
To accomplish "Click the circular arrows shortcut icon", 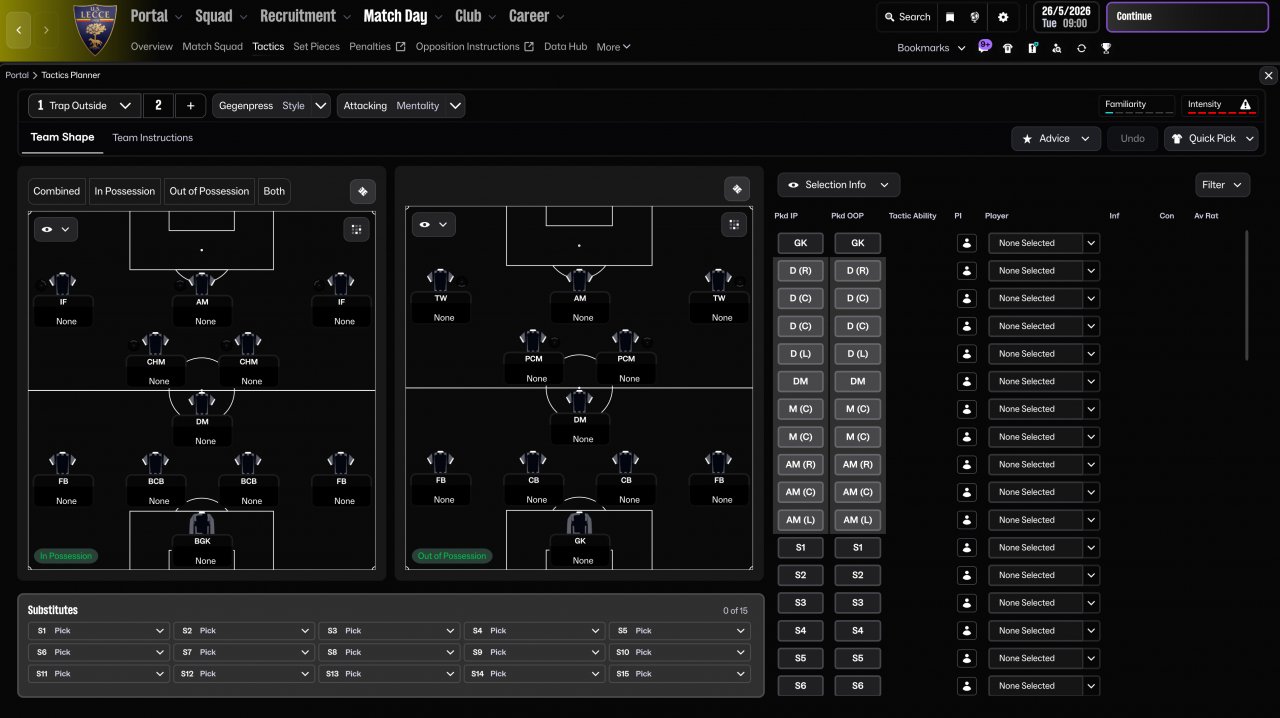I will tap(1081, 48).
